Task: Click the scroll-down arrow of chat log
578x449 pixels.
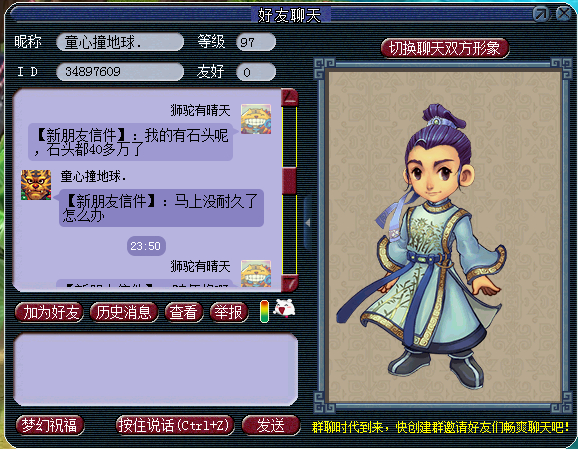Action: tap(289, 283)
